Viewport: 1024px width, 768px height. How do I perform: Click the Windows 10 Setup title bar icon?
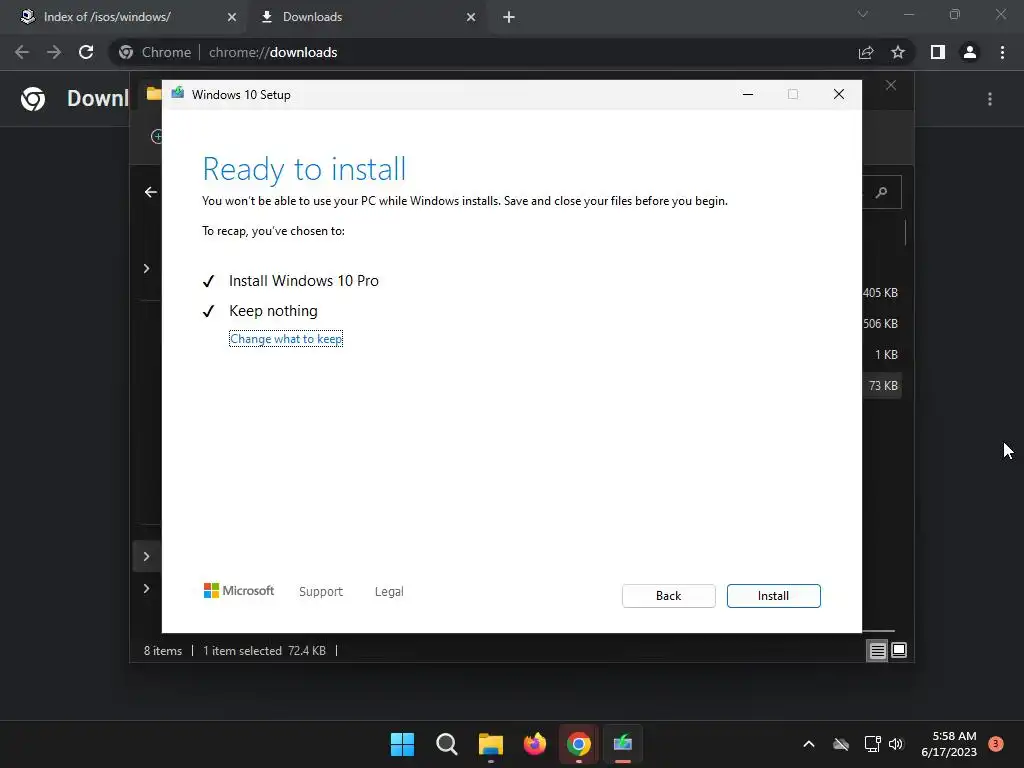(178, 94)
